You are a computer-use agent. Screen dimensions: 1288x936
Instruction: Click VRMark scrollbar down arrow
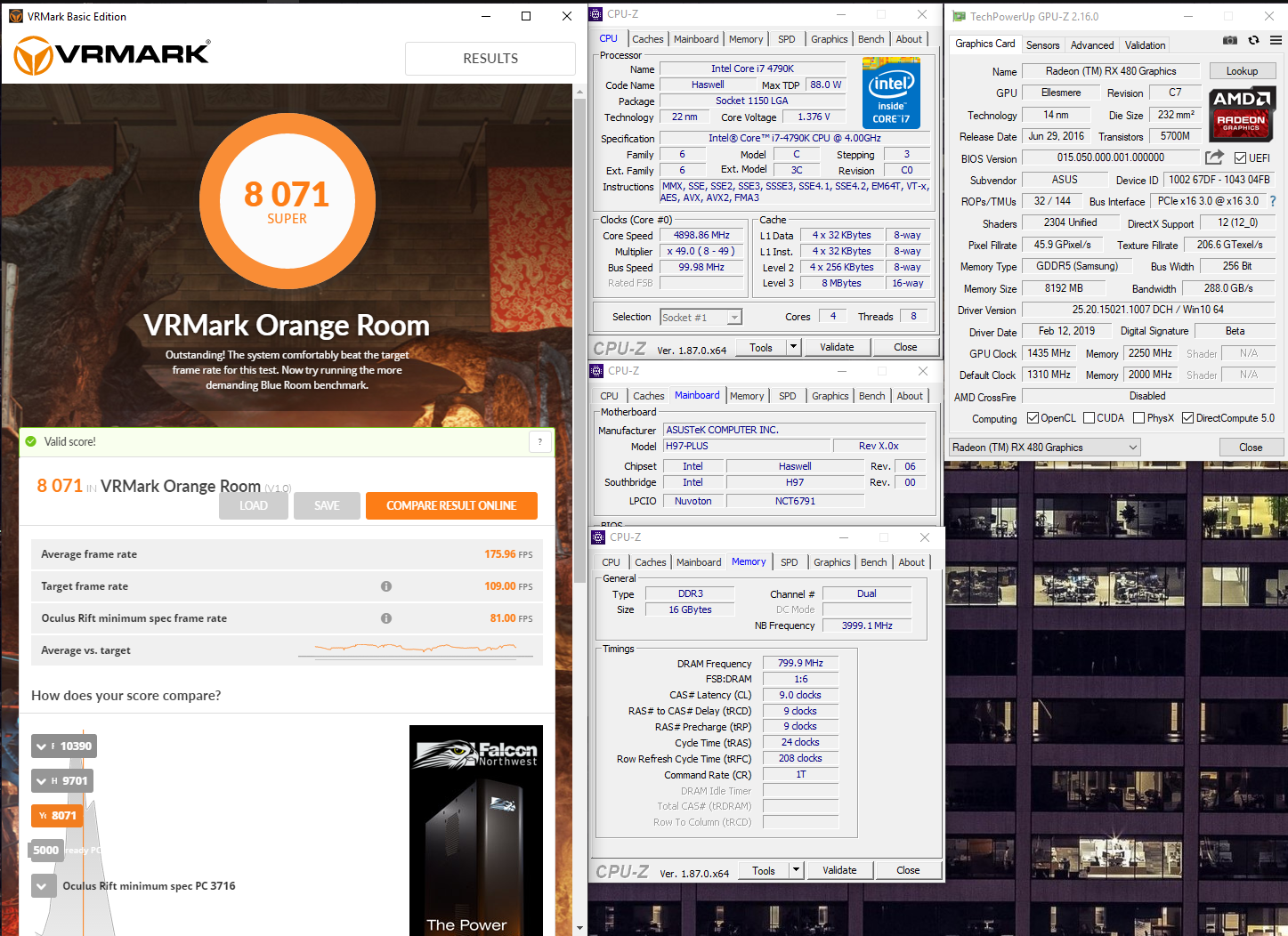coord(579,928)
